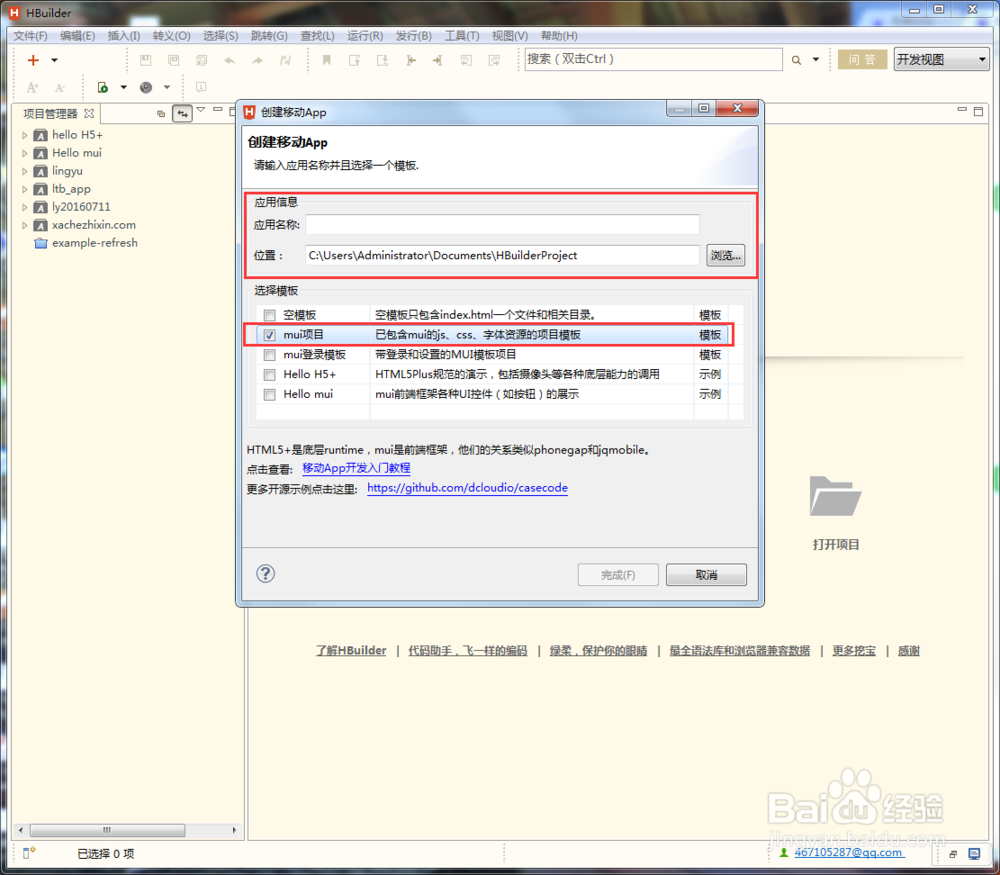Close the 项目管理器 tab X icon

click(x=89, y=114)
